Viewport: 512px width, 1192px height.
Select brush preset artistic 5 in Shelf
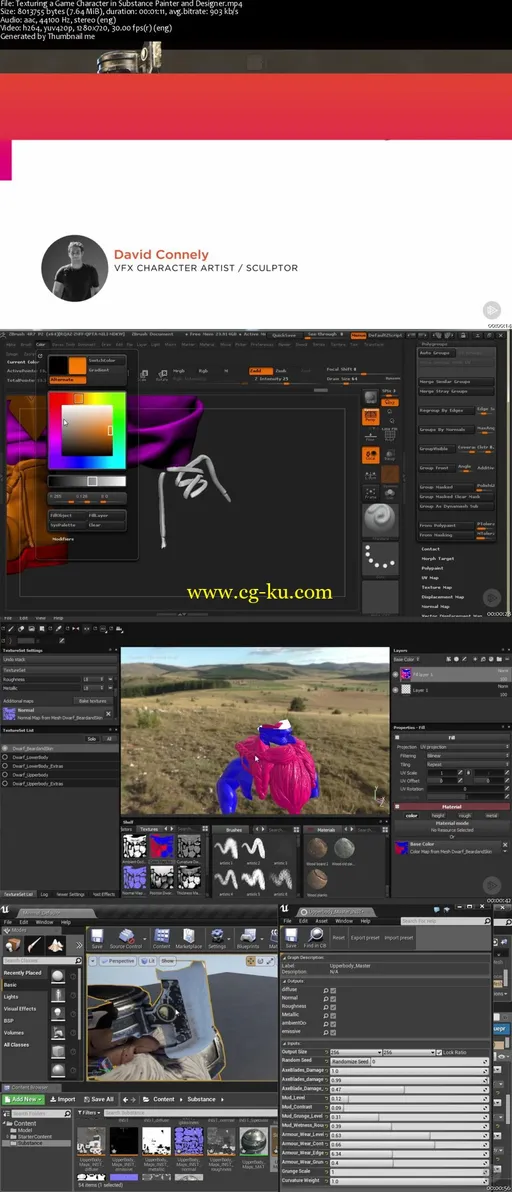tap(252, 878)
